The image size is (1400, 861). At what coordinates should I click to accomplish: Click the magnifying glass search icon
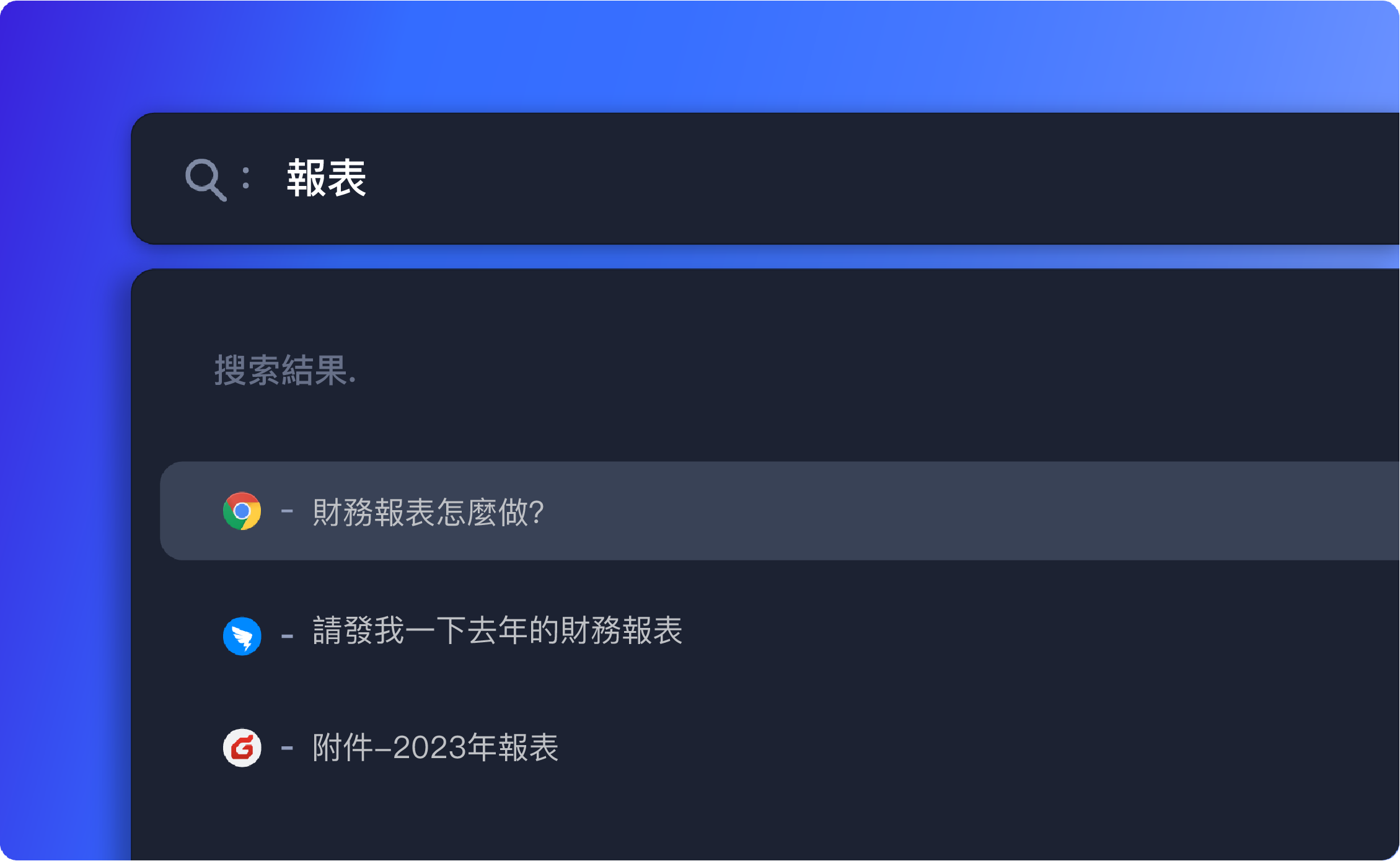click(205, 179)
